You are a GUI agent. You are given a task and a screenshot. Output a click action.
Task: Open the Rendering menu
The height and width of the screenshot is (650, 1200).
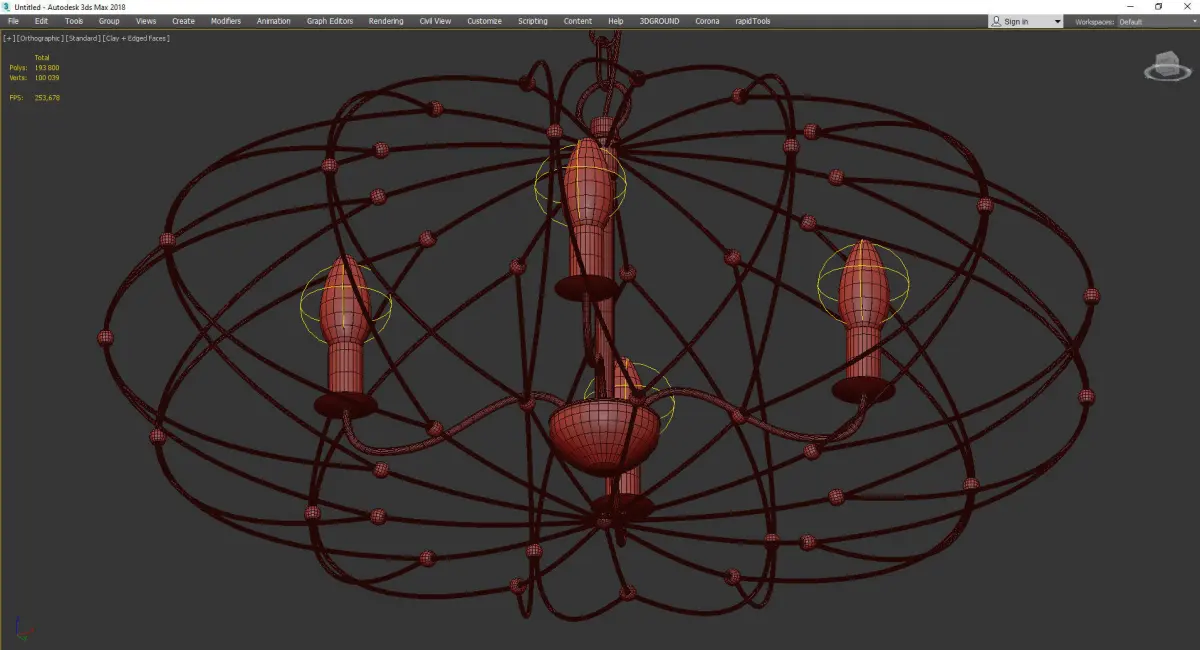point(386,21)
